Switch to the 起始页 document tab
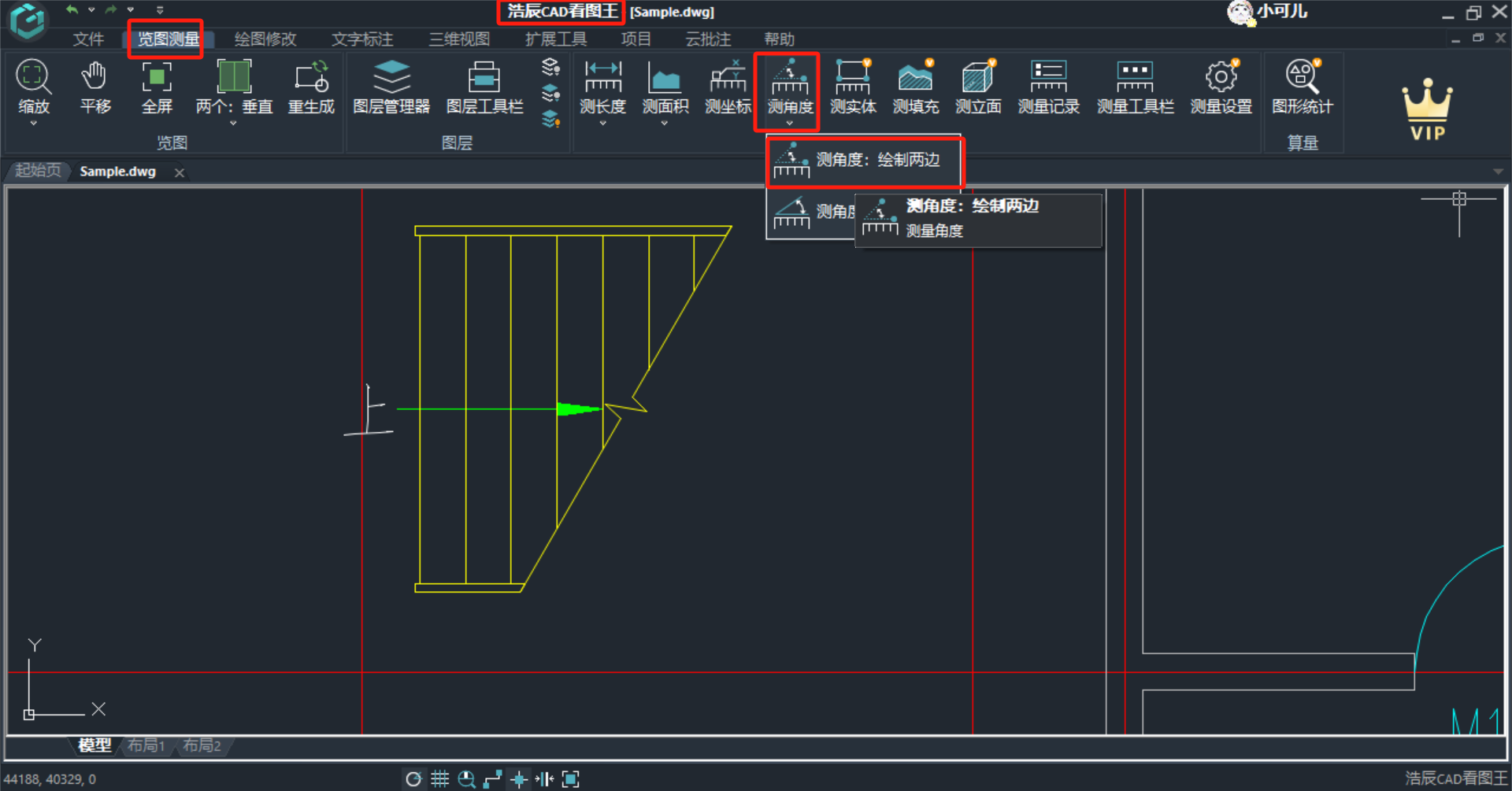Image resolution: width=1512 pixels, height=791 pixels. pyautogui.click(x=37, y=171)
